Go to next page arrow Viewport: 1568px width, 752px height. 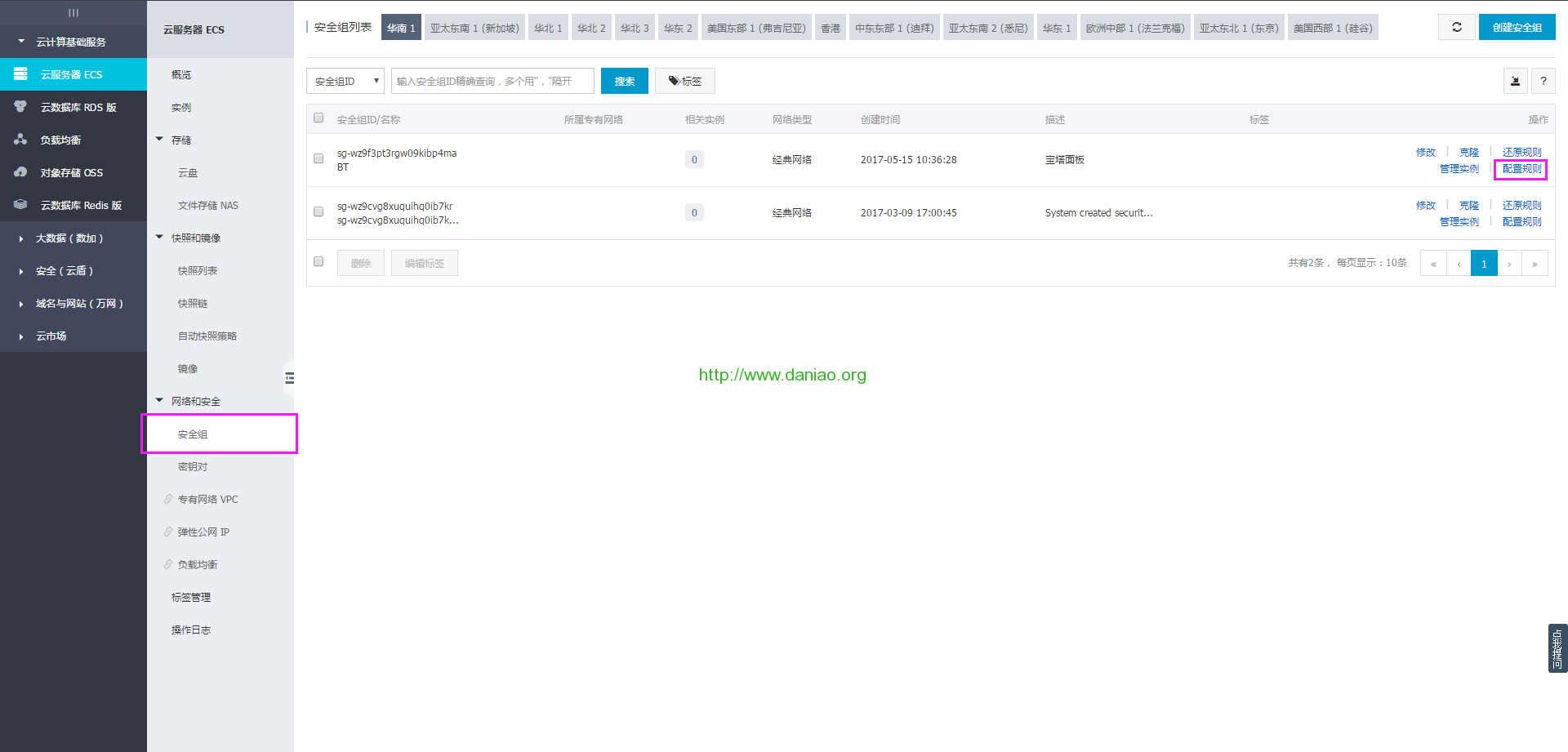pos(1509,264)
